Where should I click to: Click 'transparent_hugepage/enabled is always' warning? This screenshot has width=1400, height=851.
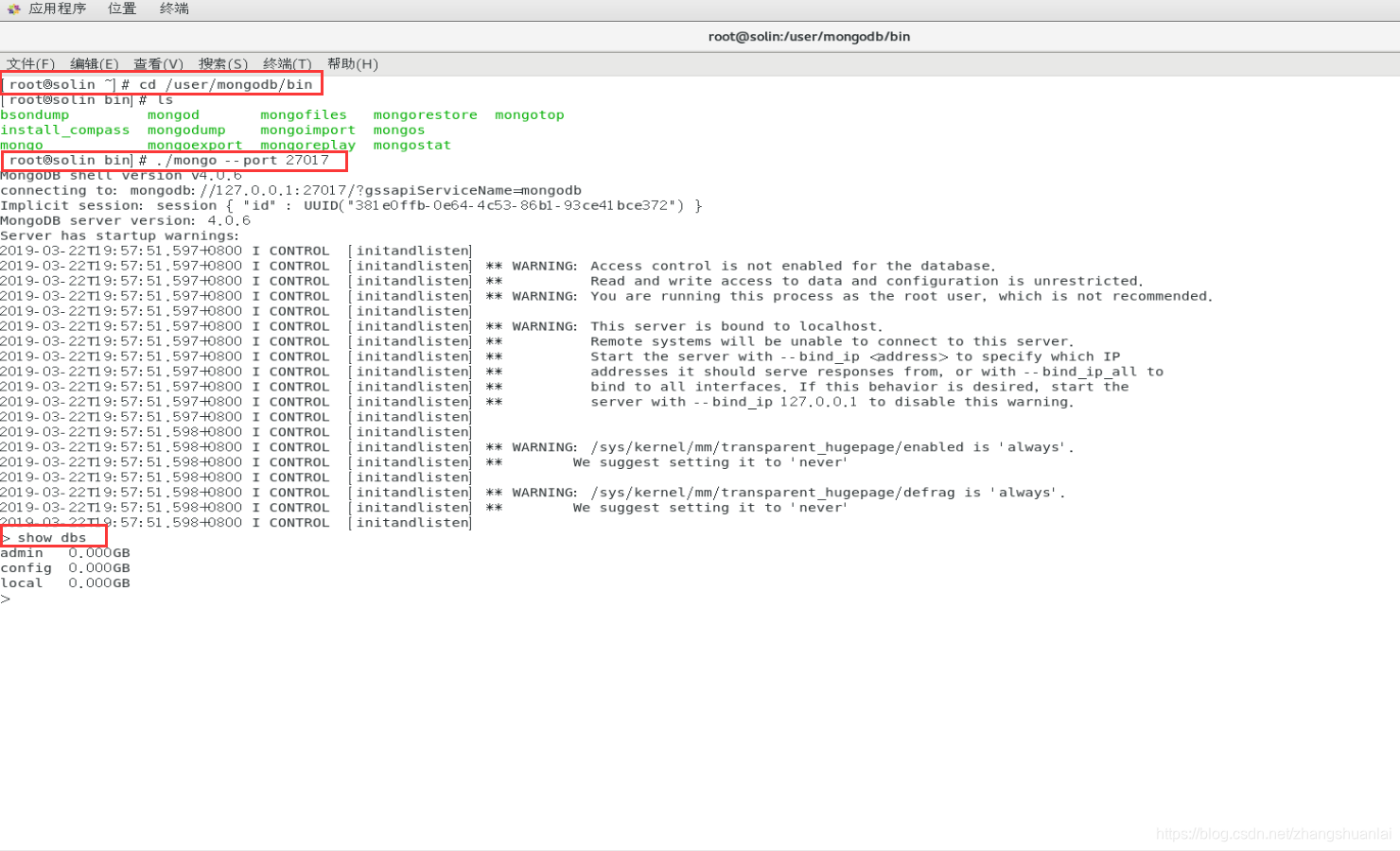click(832, 447)
